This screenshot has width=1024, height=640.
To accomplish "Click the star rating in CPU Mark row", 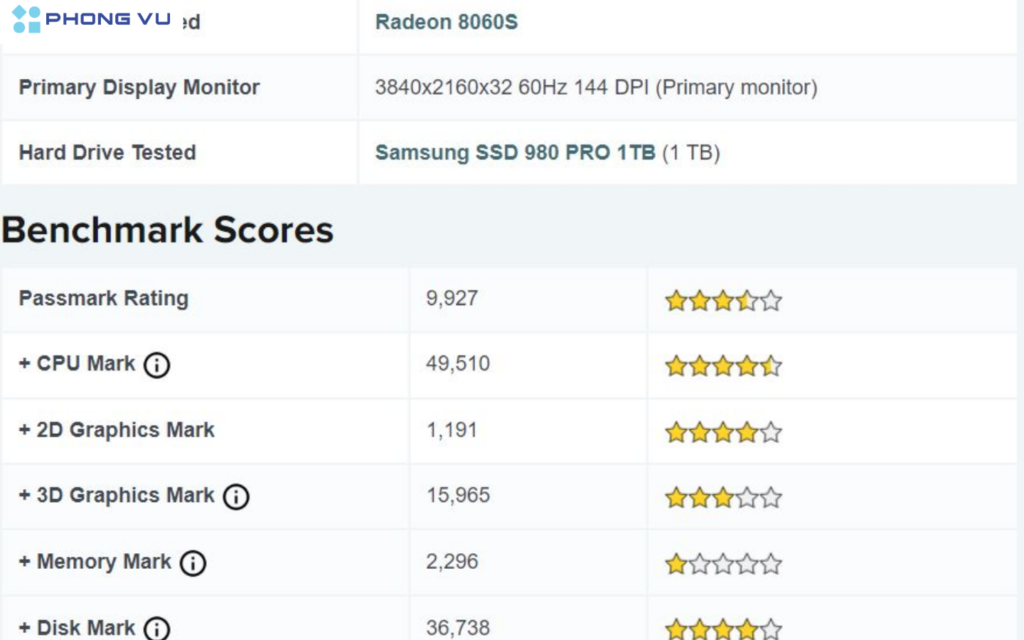I will pyautogui.click(x=723, y=366).
